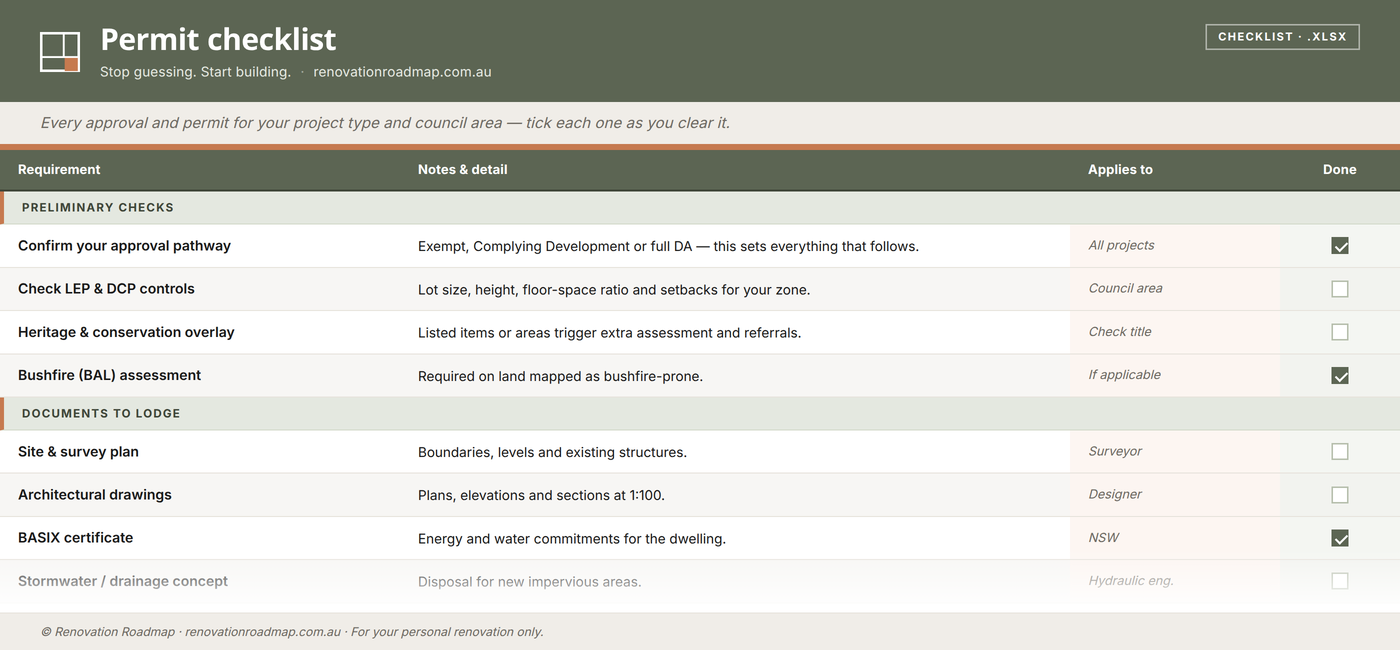This screenshot has height=650, width=1400.
Task: Click note 'Disposal for new impervious areas.'
Action: pyautogui.click(x=529, y=582)
